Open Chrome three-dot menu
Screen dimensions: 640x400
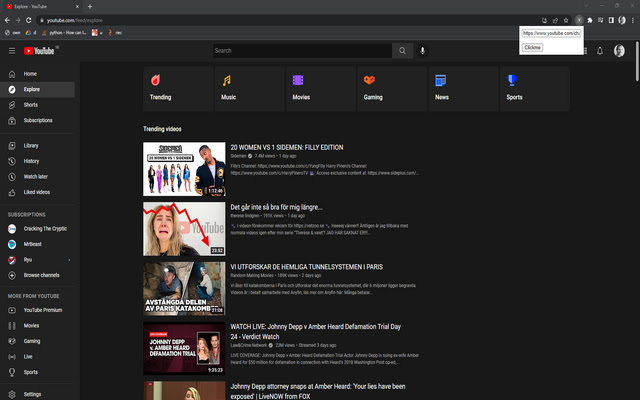(x=633, y=20)
